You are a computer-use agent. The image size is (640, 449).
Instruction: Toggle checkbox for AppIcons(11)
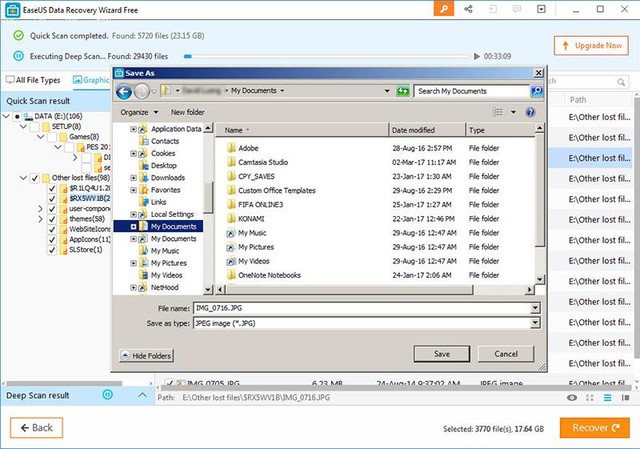52,240
